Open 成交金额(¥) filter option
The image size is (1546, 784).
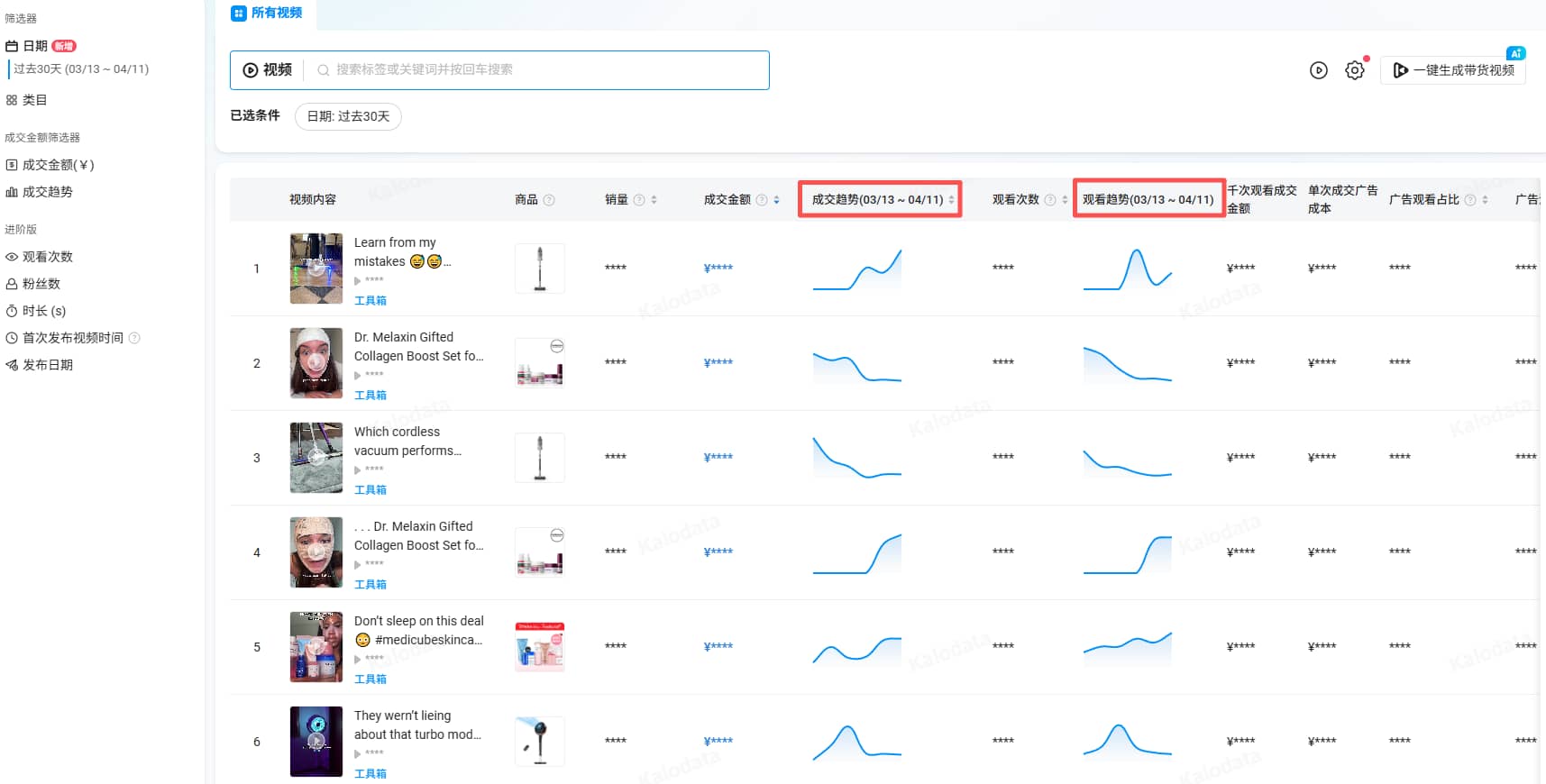coord(58,165)
